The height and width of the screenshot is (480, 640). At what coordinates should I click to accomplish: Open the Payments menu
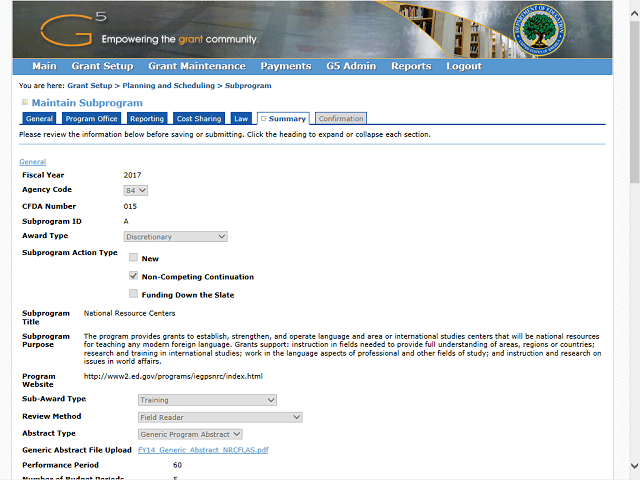click(x=286, y=66)
